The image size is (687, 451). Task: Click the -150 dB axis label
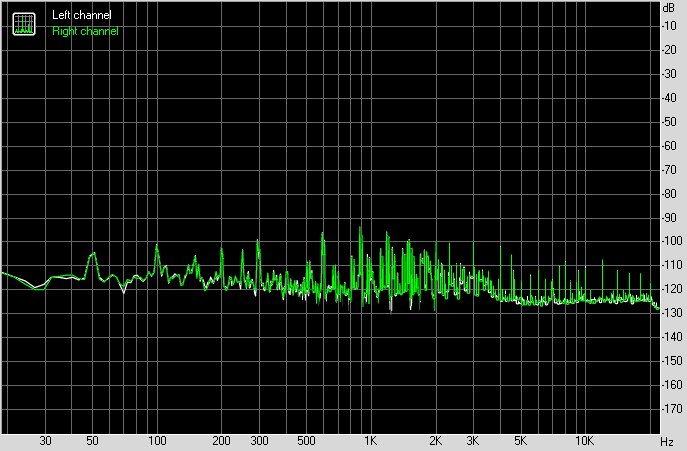[x=672, y=361]
